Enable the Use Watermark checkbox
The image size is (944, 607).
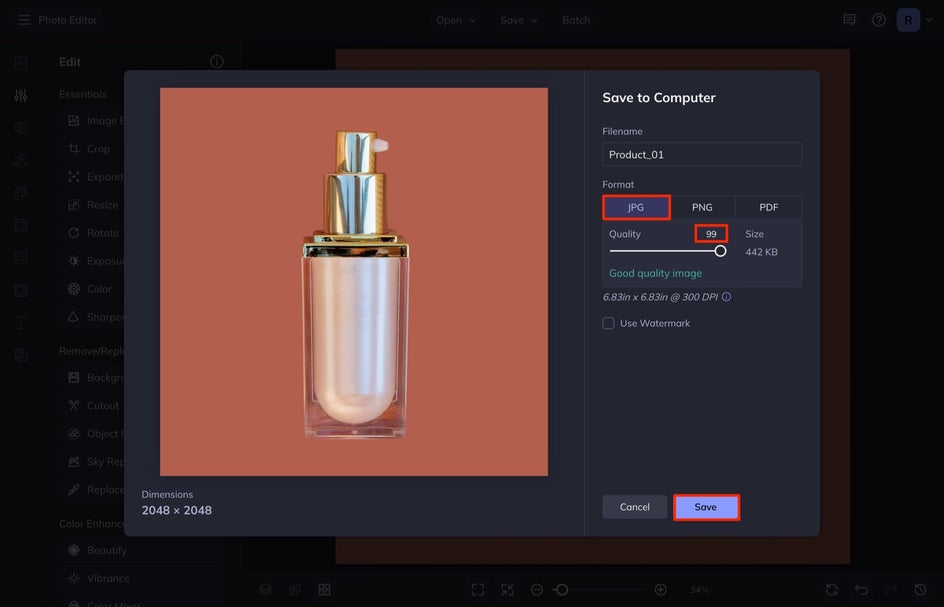coord(608,323)
